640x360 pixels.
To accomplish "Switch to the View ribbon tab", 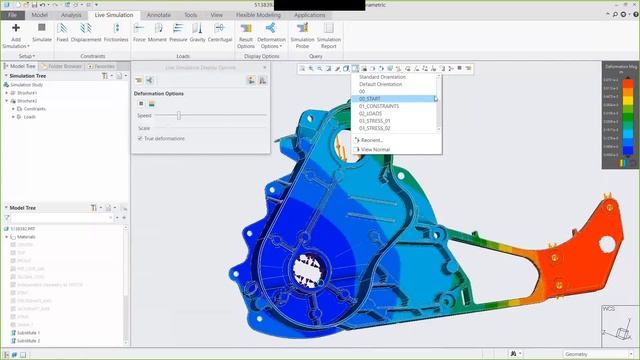I will (x=217, y=15).
